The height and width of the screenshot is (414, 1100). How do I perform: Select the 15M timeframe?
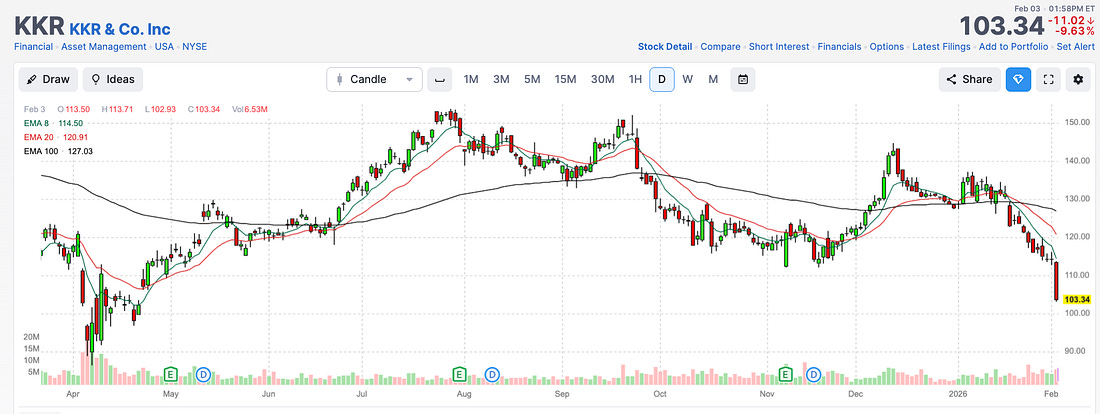pos(565,79)
